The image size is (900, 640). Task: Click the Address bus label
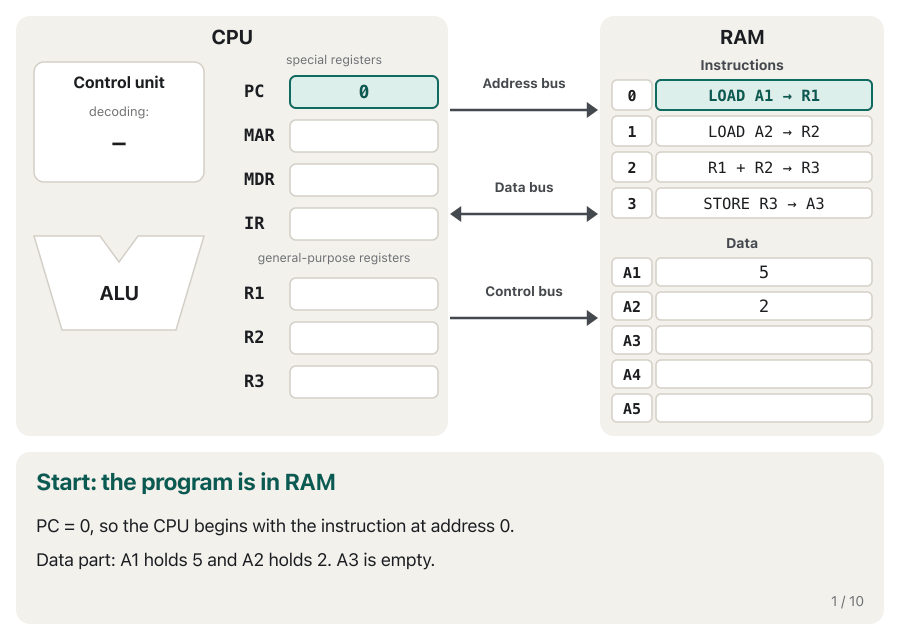coord(523,83)
